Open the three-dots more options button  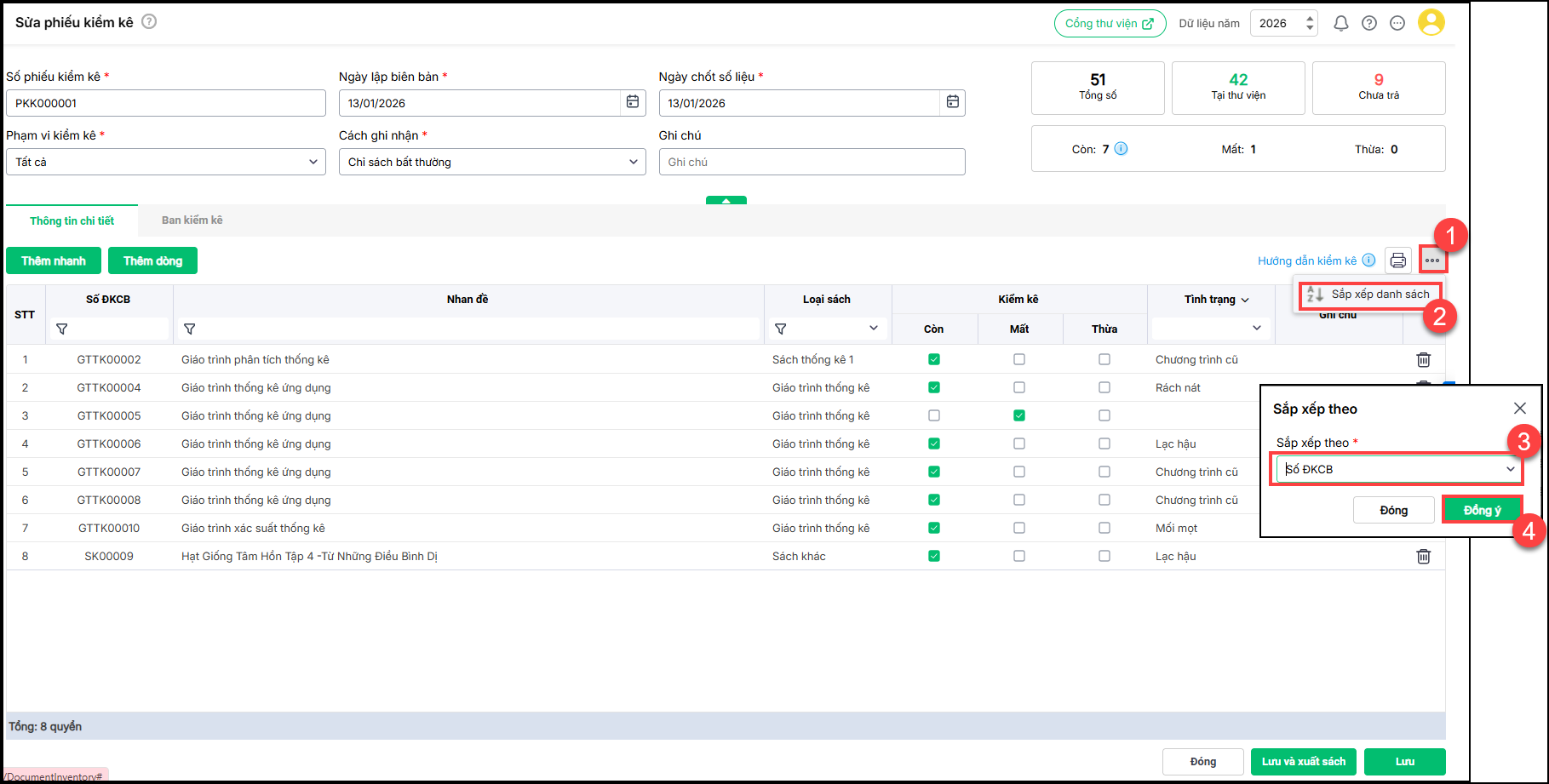coord(1432,260)
